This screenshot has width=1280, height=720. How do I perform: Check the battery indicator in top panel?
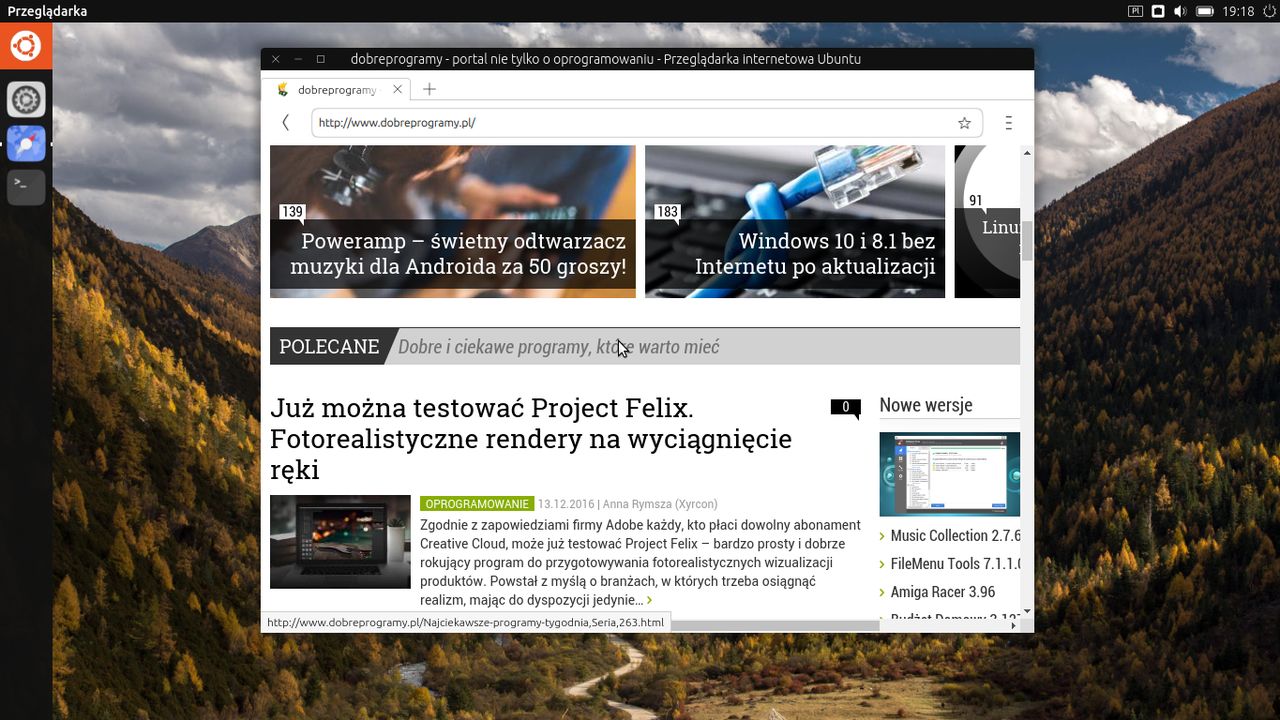coord(1205,11)
